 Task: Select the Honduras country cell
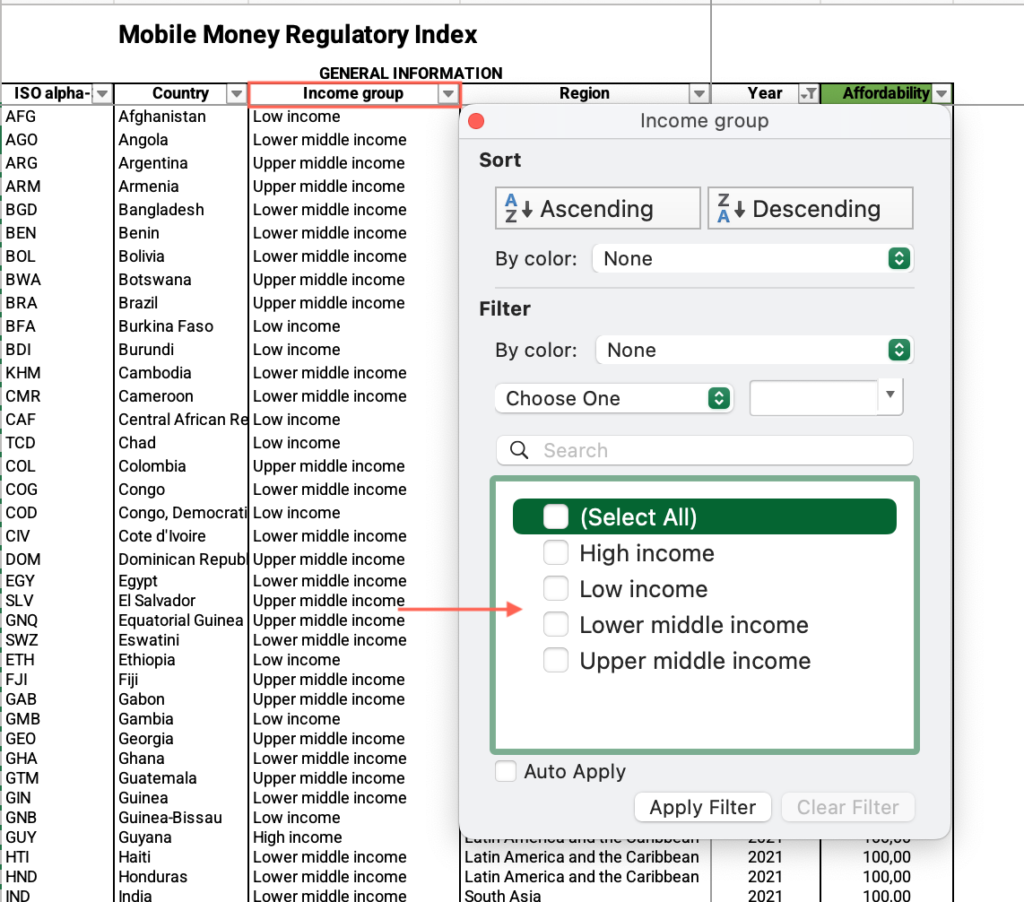(x=181, y=877)
